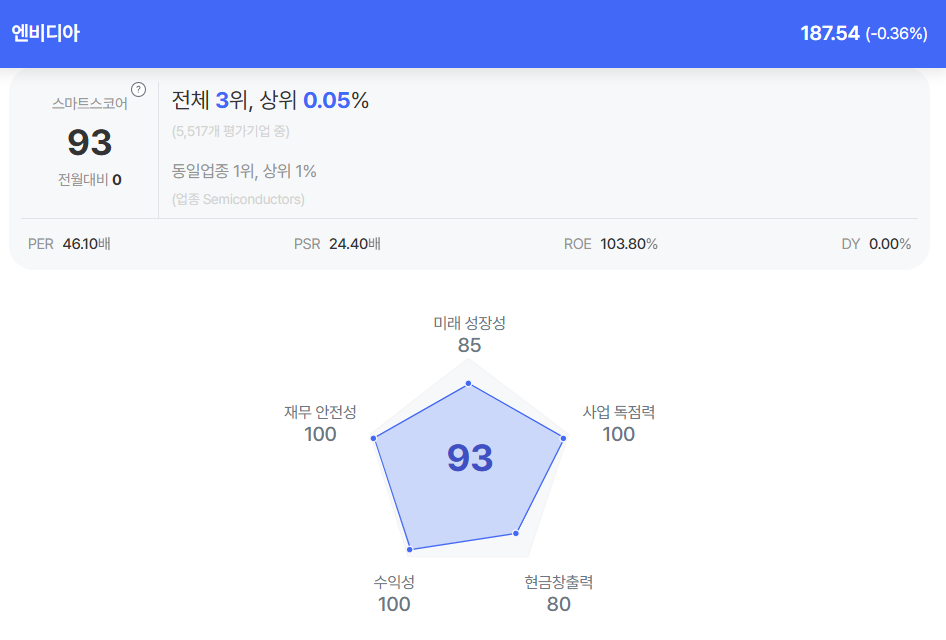Click the PER 46.10배 metric
The height and width of the screenshot is (640, 946).
pyautogui.click(x=69, y=244)
